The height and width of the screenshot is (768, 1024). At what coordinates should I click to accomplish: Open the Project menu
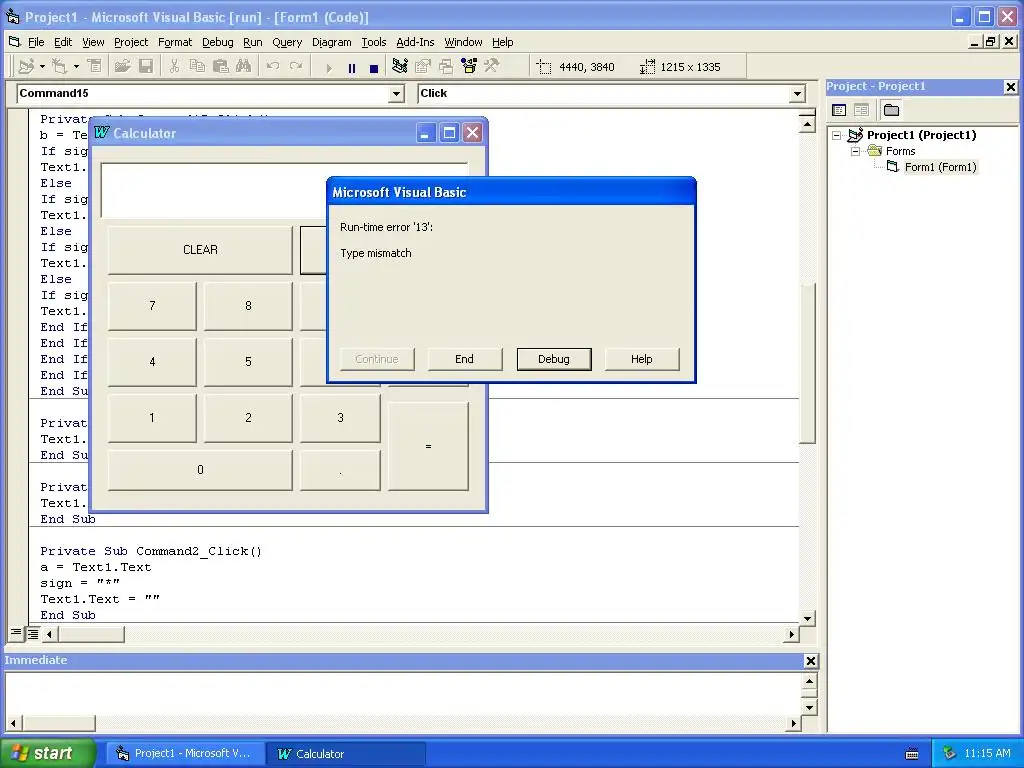131,42
